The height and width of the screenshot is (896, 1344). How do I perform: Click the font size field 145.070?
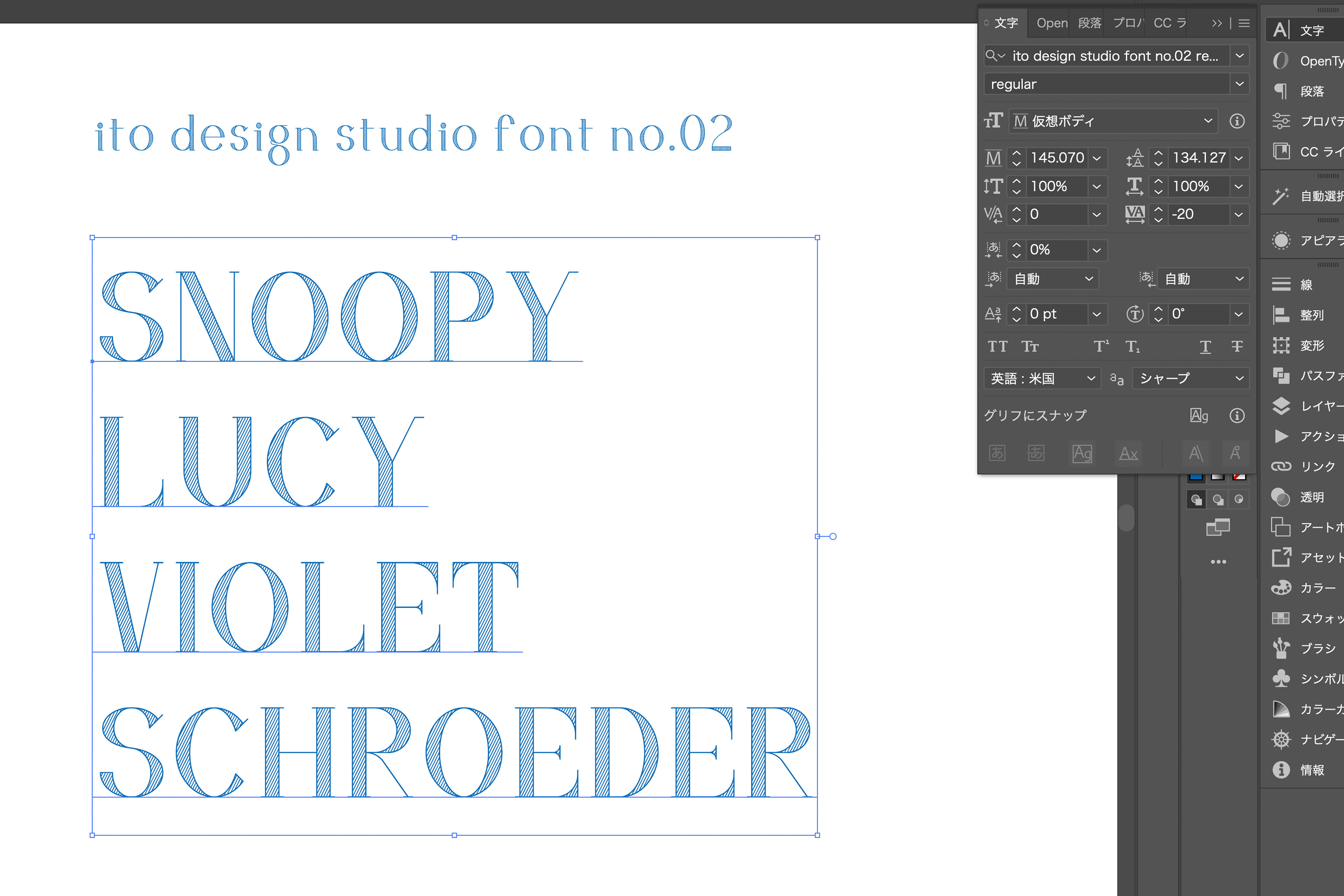(x=1057, y=158)
